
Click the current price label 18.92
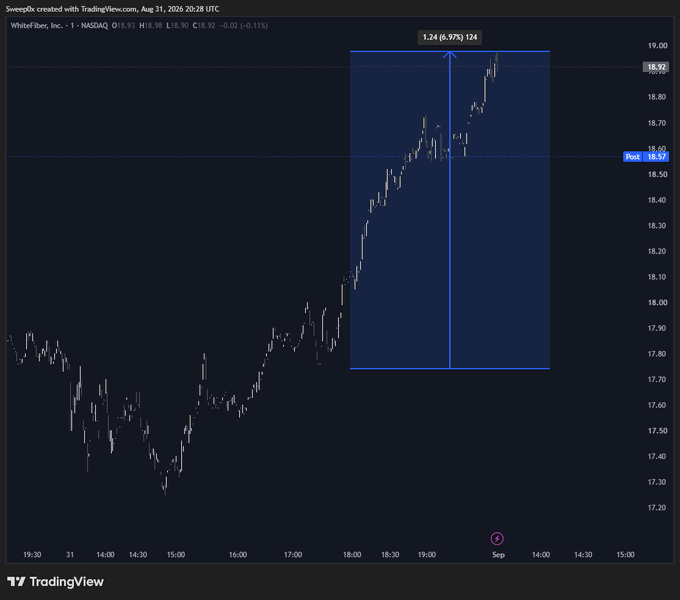click(656, 67)
